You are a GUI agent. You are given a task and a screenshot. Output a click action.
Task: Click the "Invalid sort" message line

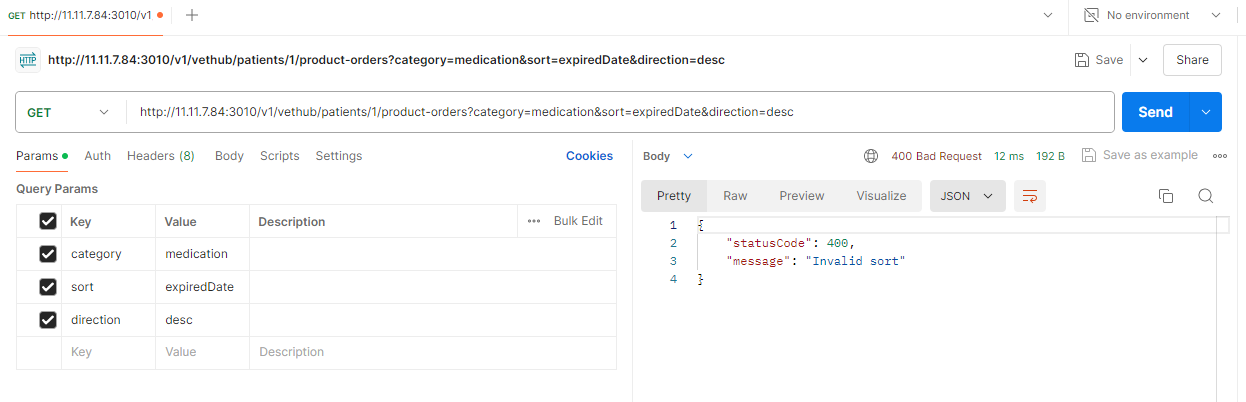818,261
